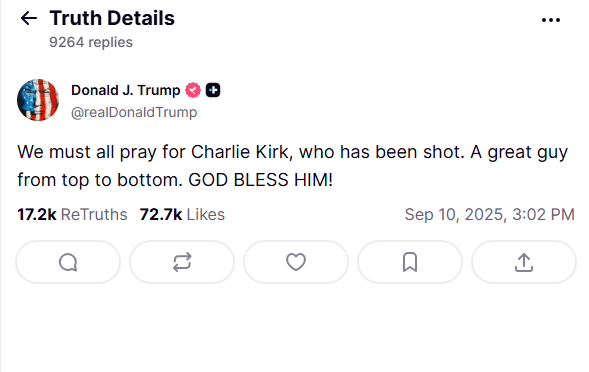589x372 pixels.
Task: Click the empty area below action buttons
Action: [x=294, y=327]
